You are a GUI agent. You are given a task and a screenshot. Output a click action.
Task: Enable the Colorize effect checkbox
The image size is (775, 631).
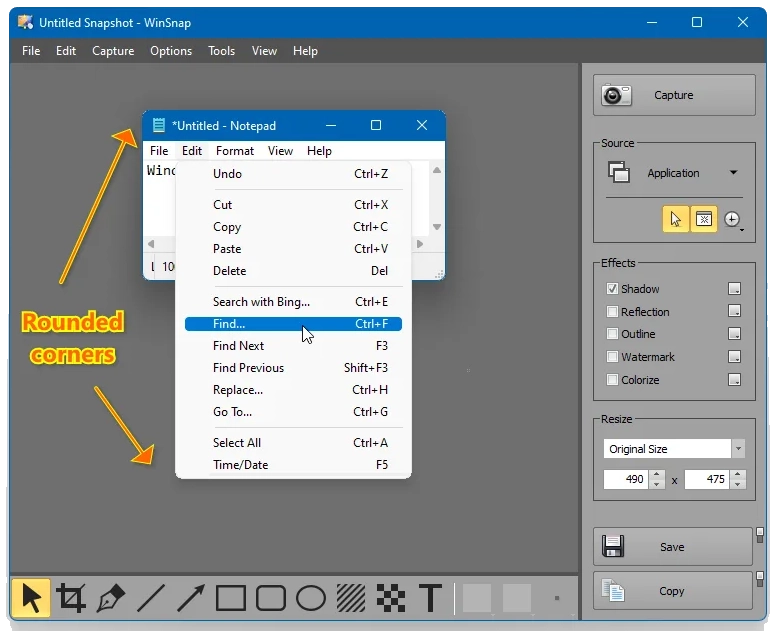coord(612,379)
